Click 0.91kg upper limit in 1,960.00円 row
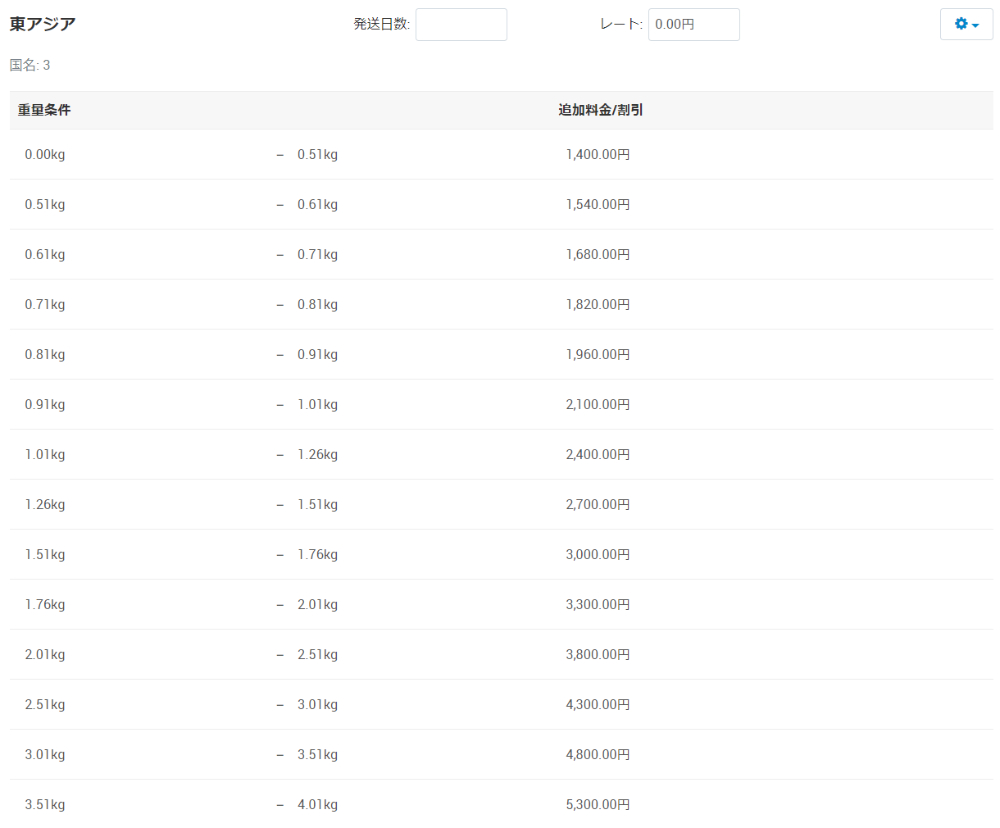 click(x=318, y=355)
